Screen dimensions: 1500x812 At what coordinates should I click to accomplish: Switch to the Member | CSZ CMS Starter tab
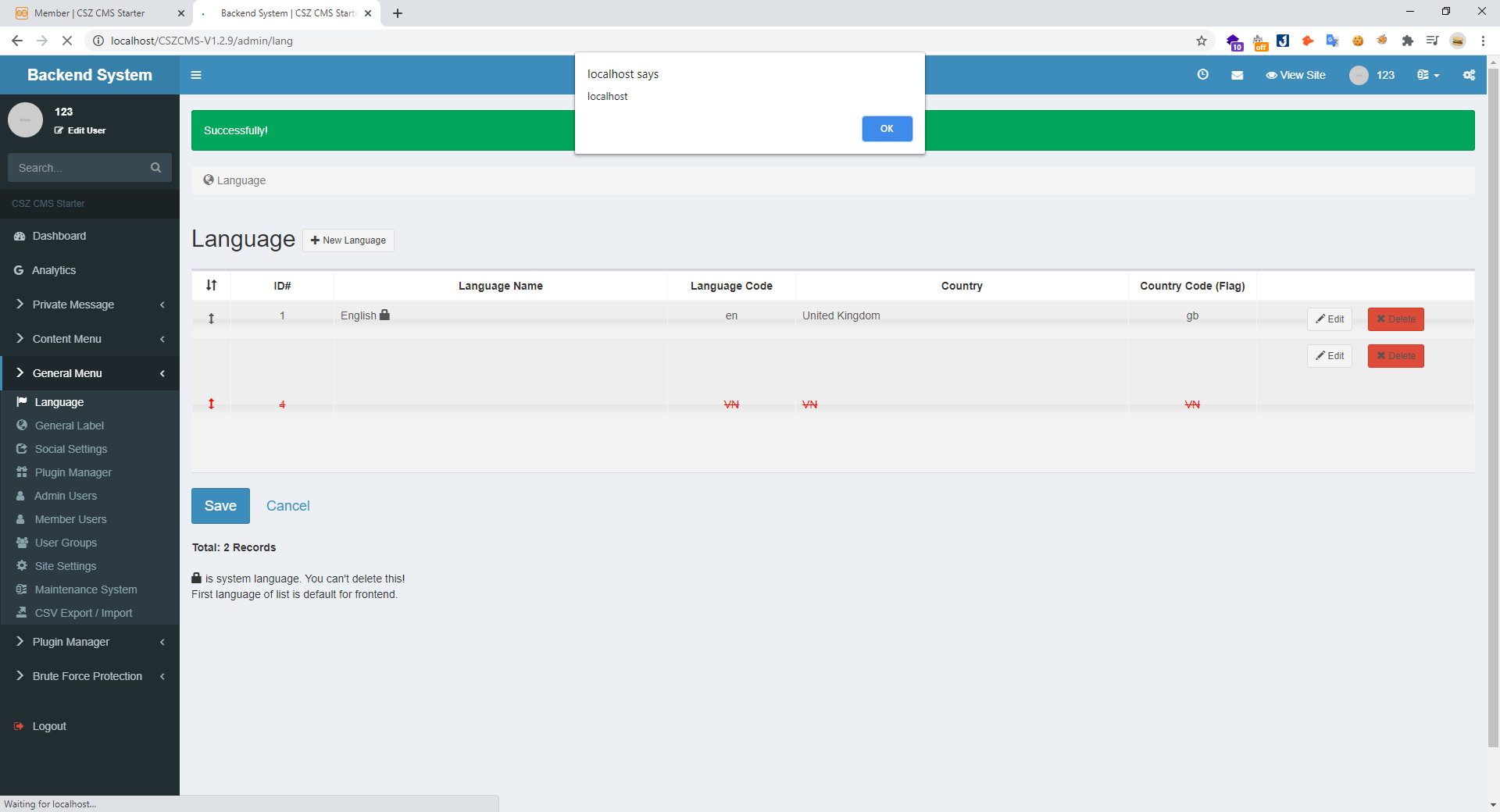coord(98,13)
